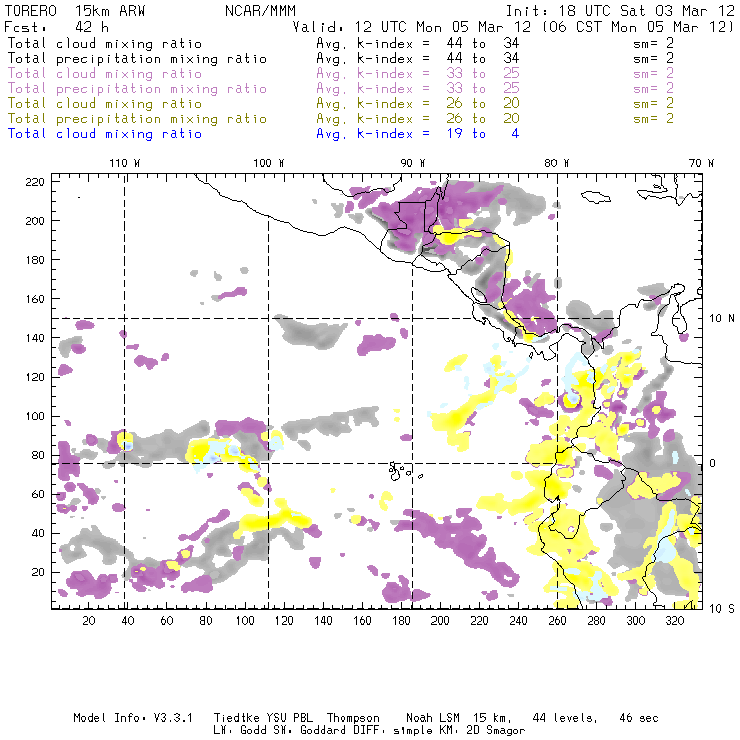Click the '0' equator latitude label
740x740 pixels.
[713, 463]
